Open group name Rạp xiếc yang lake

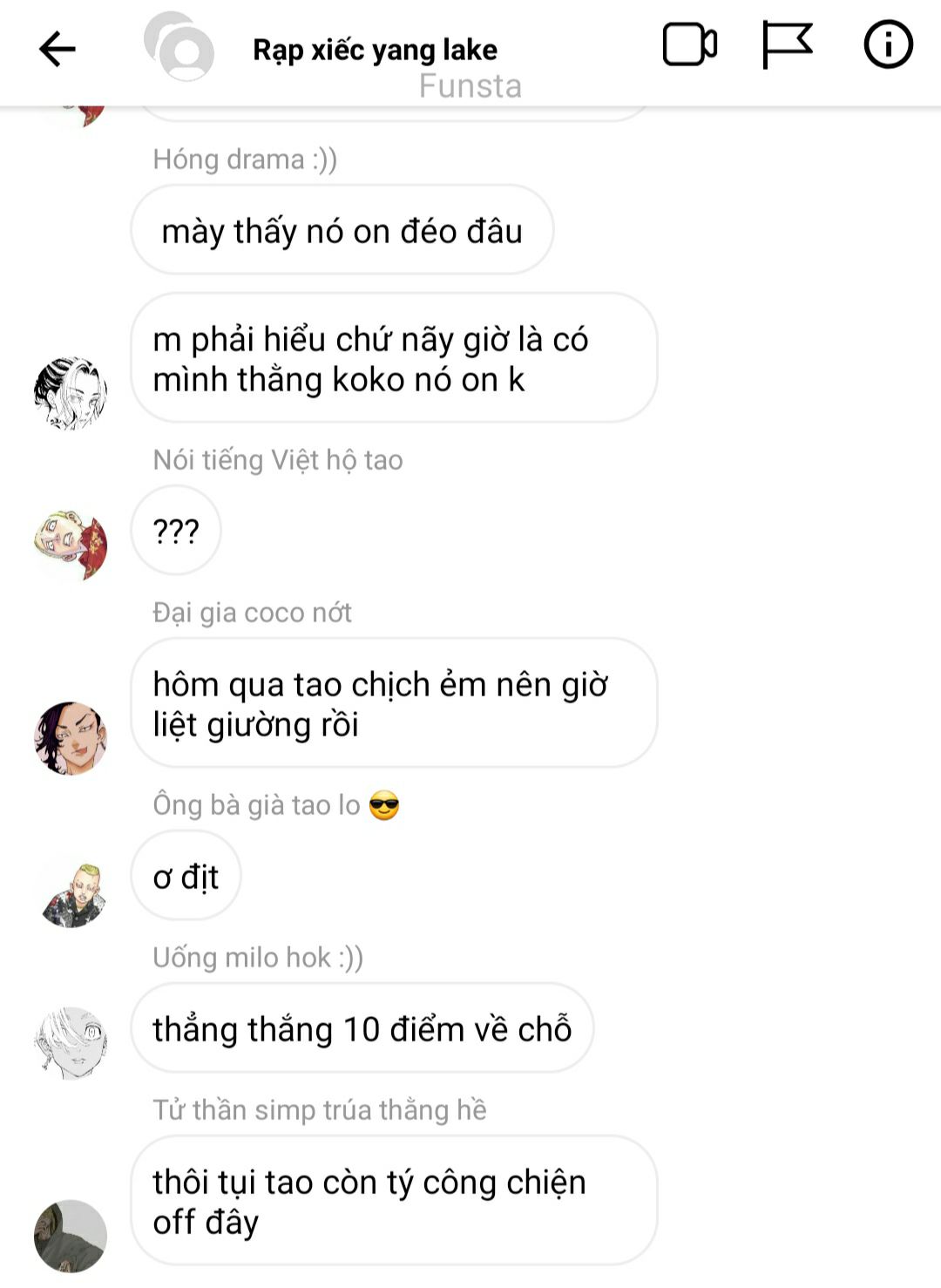[375, 50]
